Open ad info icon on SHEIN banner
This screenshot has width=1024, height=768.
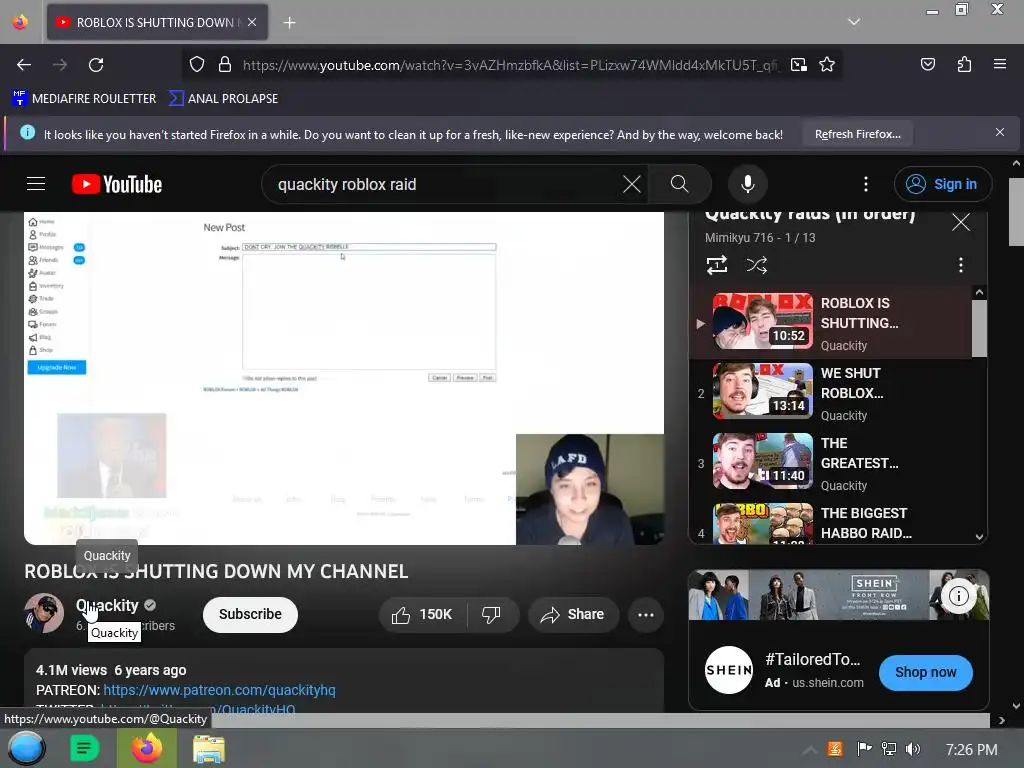958,596
